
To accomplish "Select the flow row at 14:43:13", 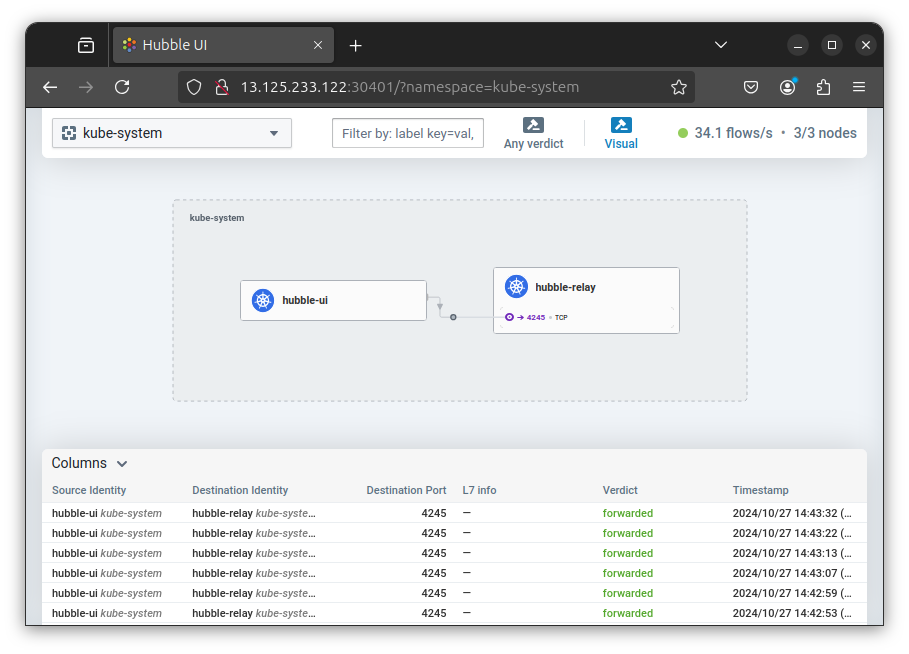I will click(x=454, y=553).
